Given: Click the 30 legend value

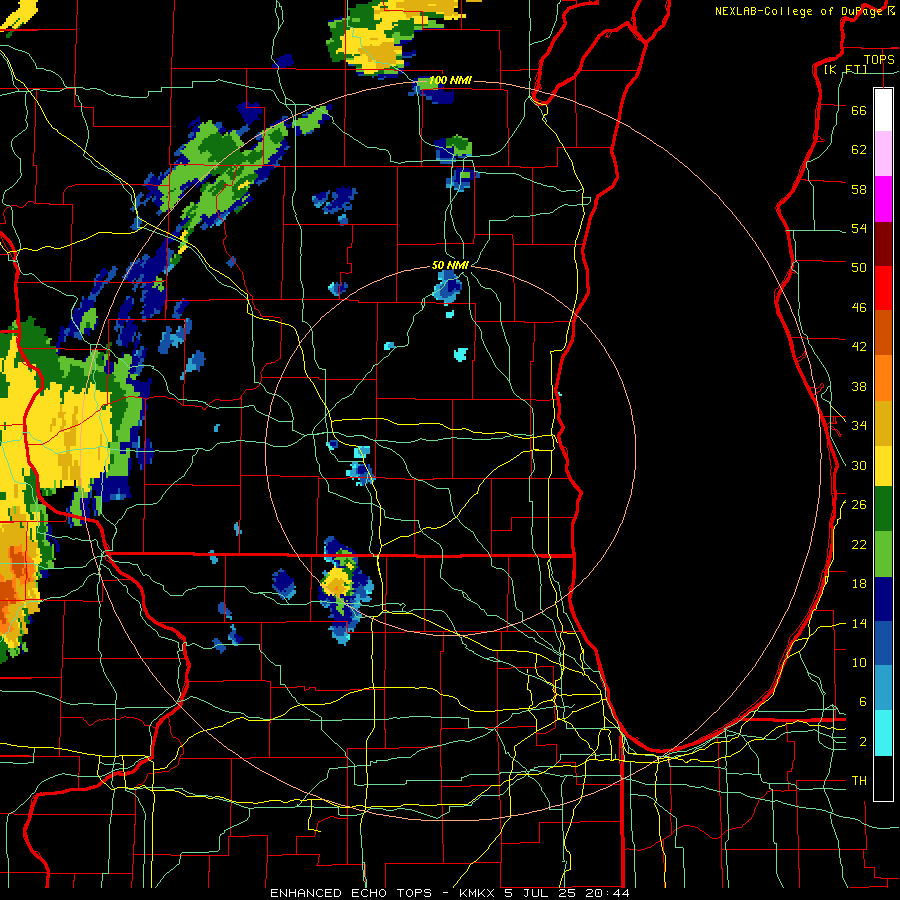Looking at the screenshot, I should [859, 465].
